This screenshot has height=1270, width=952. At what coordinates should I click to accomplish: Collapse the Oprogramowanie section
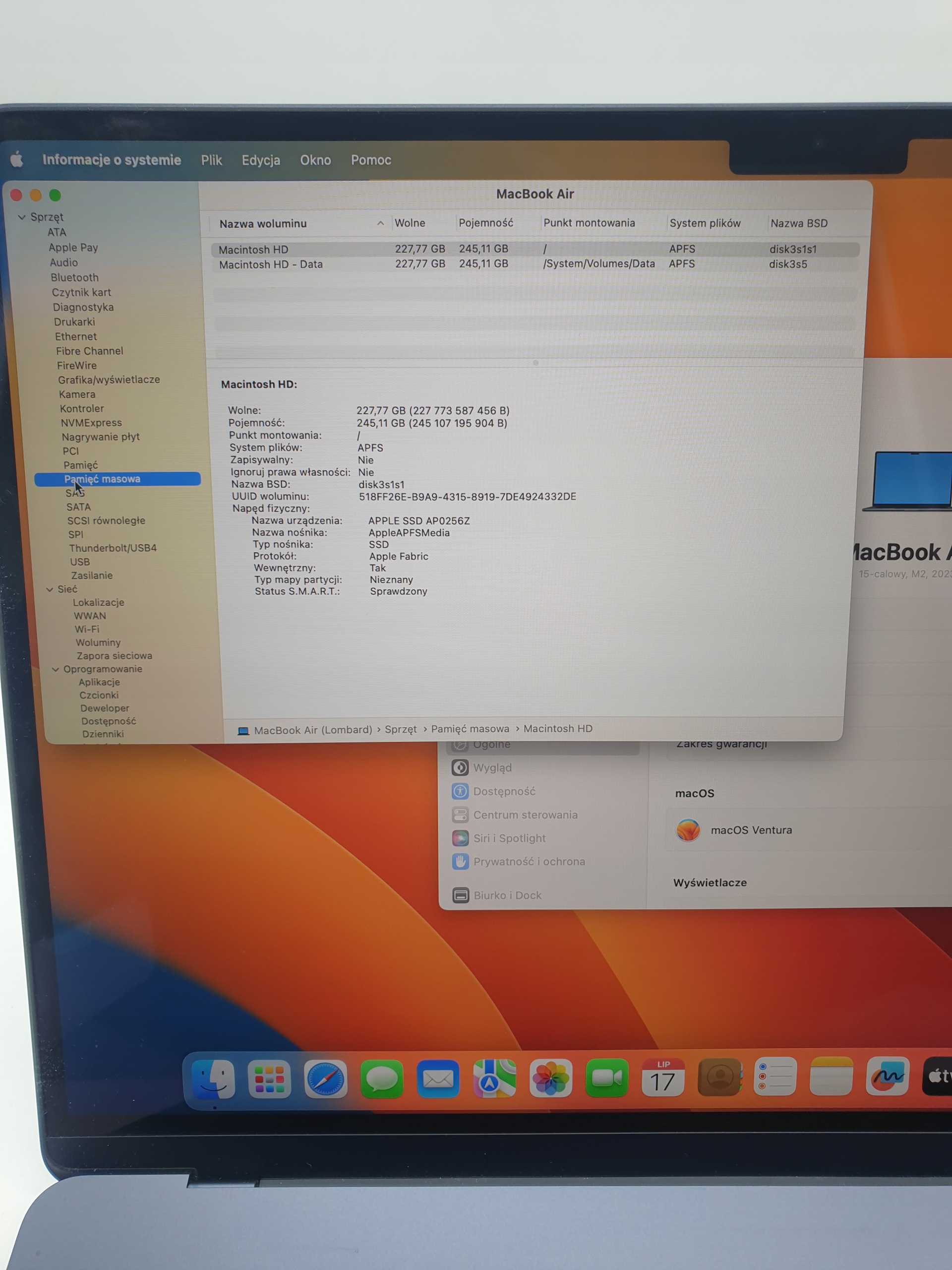point(56,669)
